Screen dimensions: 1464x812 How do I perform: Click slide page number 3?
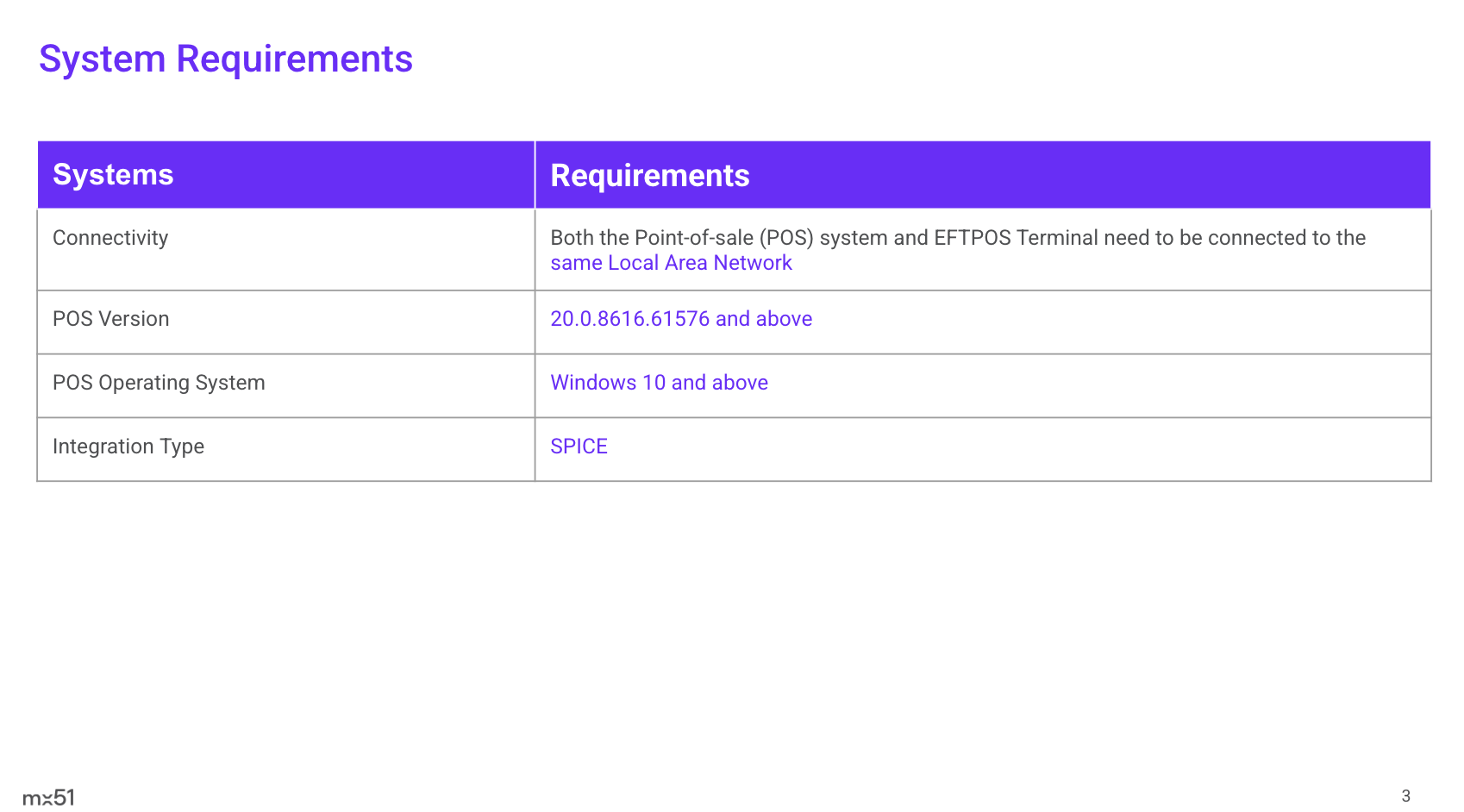pos(1405,796)
